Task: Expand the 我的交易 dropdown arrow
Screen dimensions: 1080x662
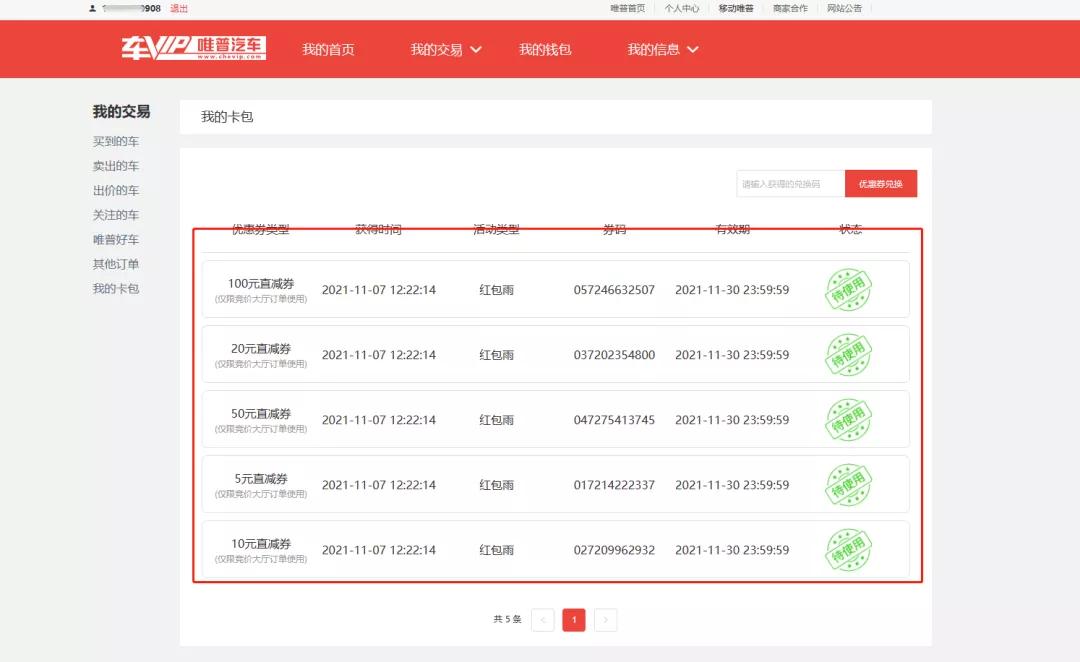Action: pyautogui.click(x=476, y=50)
